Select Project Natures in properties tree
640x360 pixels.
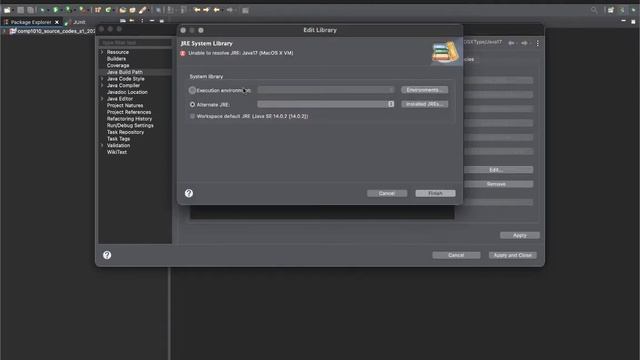(x=125, y=105)
